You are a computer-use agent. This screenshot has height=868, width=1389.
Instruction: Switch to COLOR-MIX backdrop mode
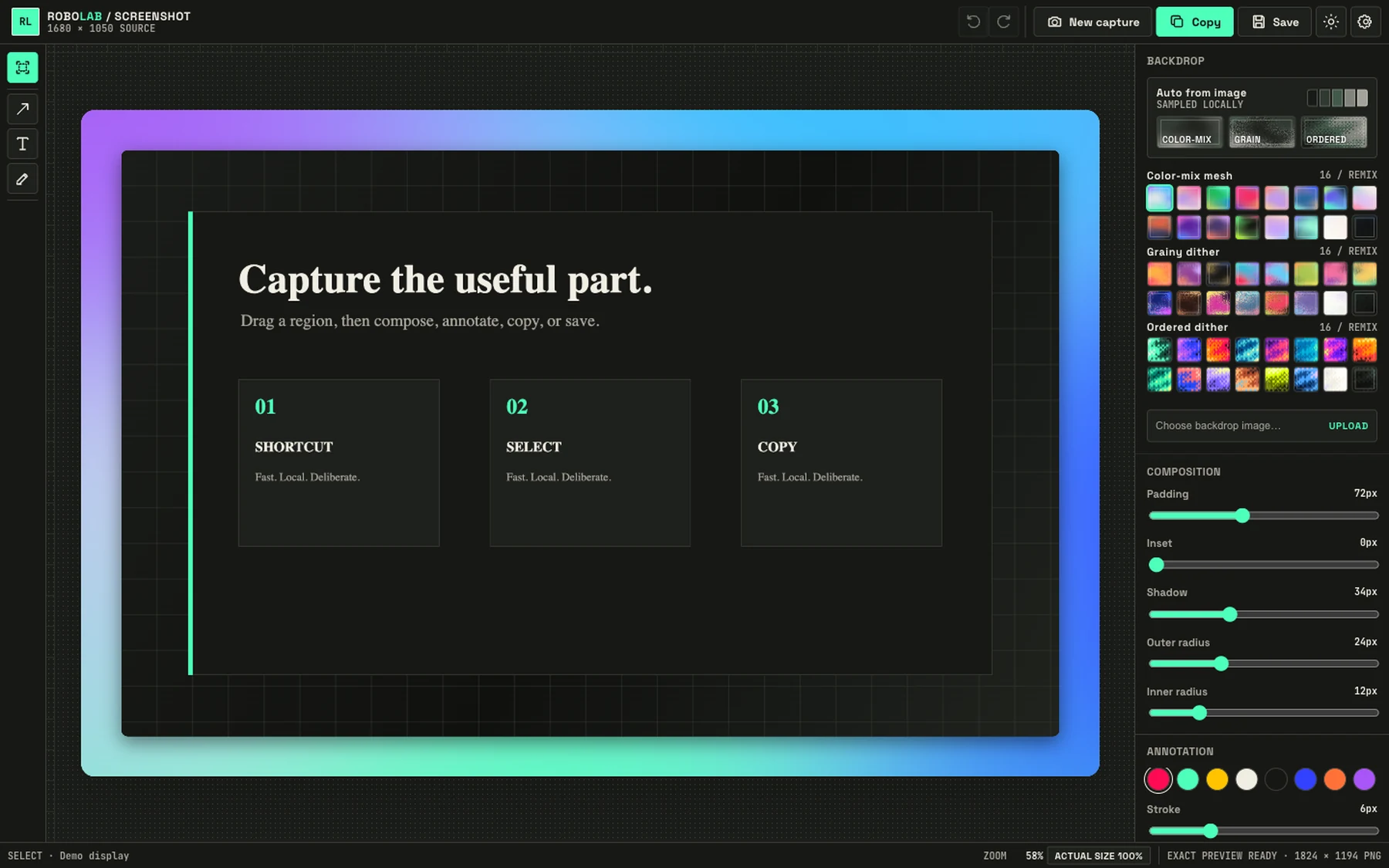tap(1189, 132)
